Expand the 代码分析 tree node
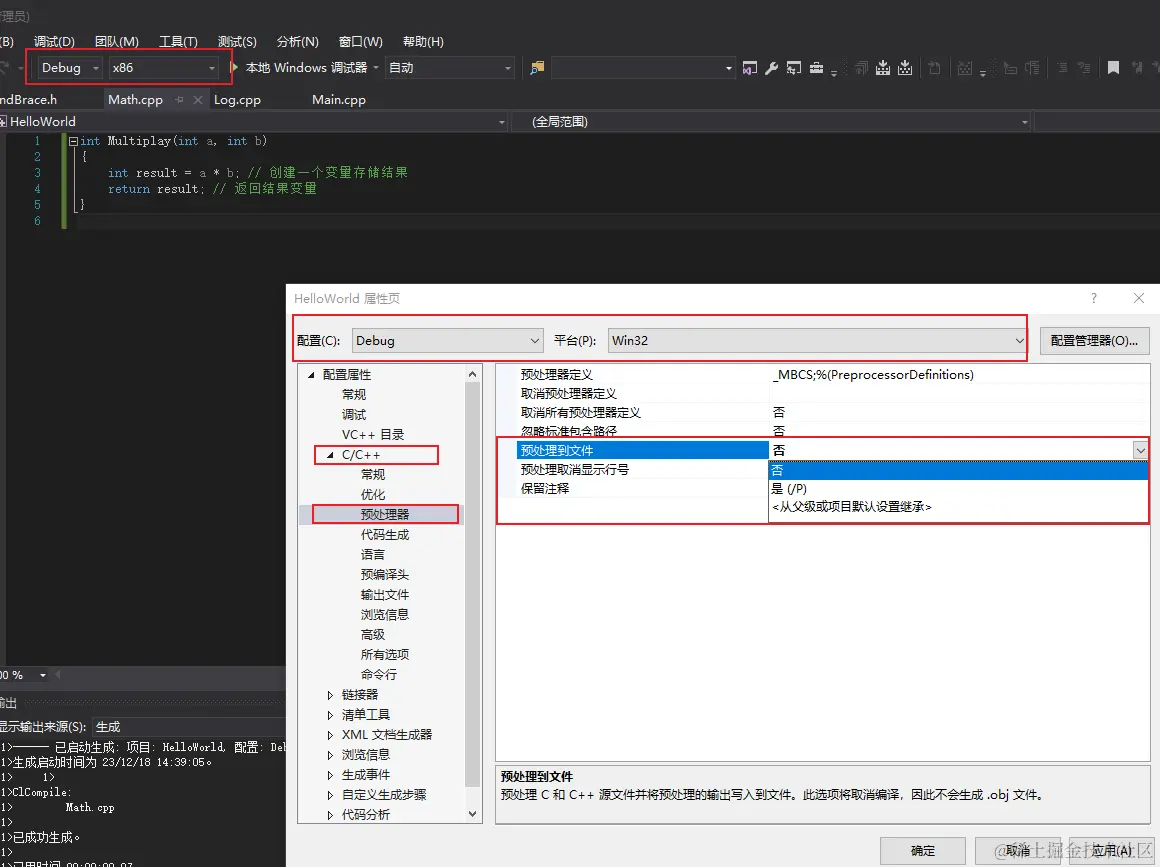The width and height of the screenshot is (1160, 867). [330, 814]
